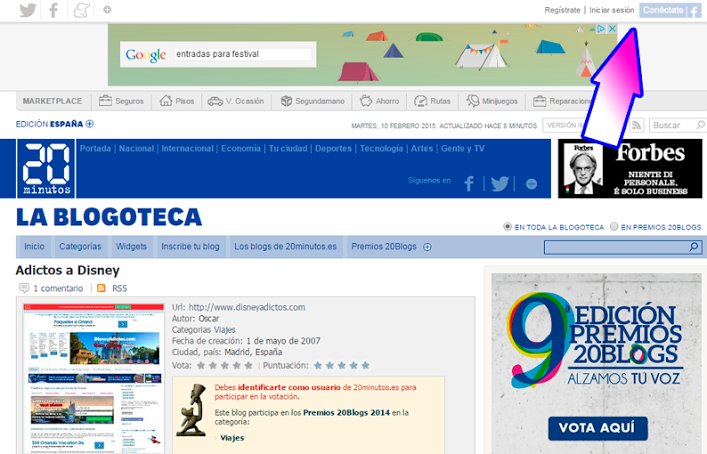
Task: Open Pisos house icon in marketplace
Action: click(166, 101)
